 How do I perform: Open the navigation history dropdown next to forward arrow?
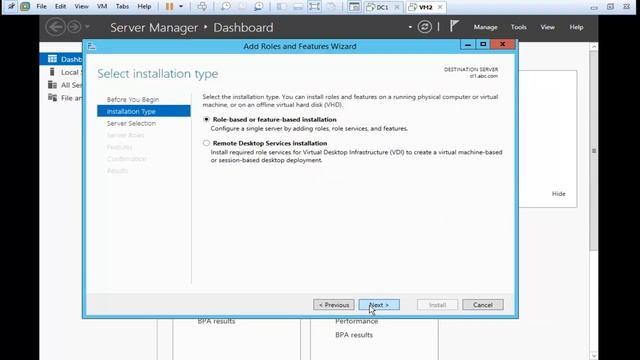pyautogui.click(x=87, y=27)
